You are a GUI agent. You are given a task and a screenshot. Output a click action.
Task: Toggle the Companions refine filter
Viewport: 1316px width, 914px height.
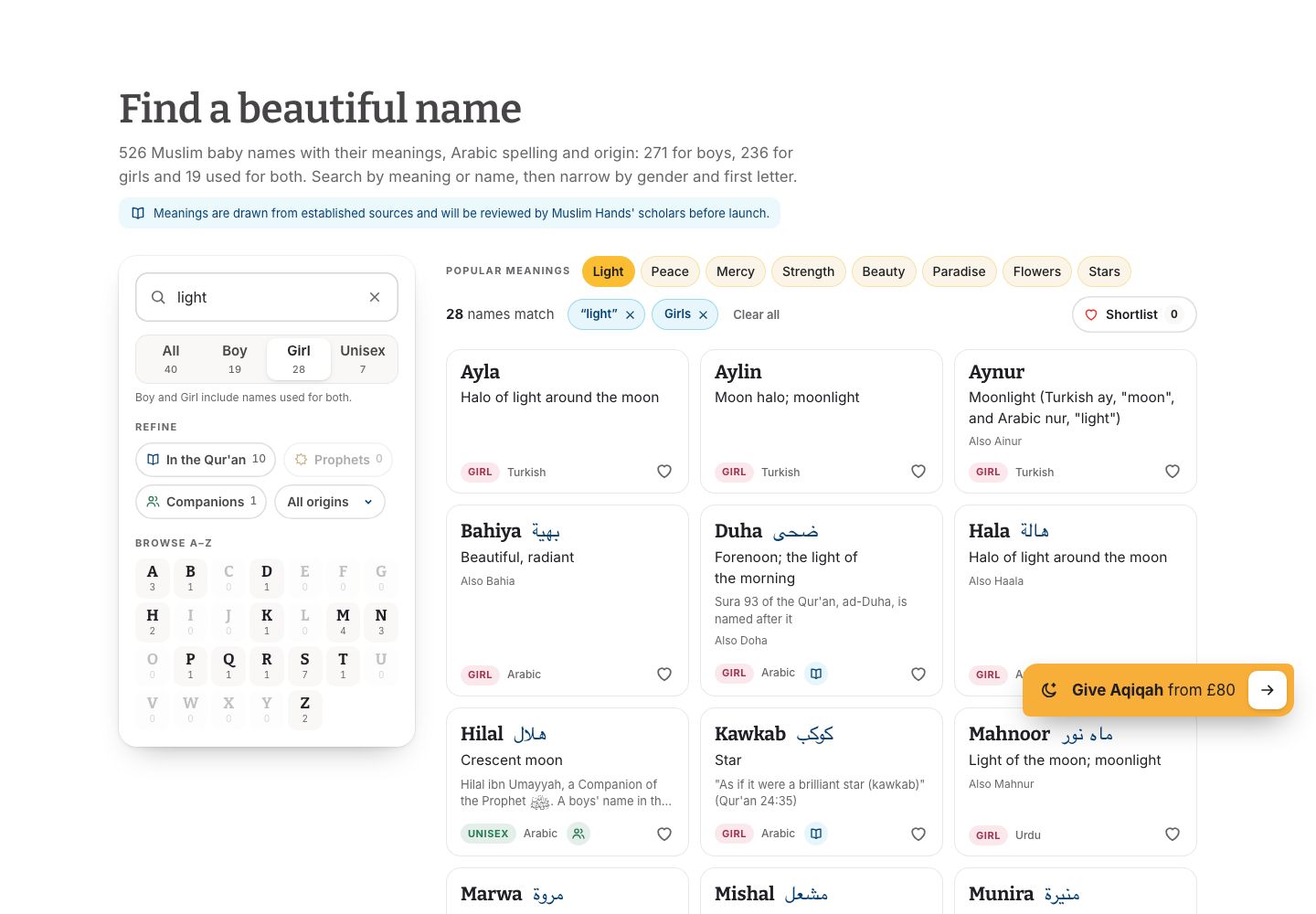click(201, 502)
